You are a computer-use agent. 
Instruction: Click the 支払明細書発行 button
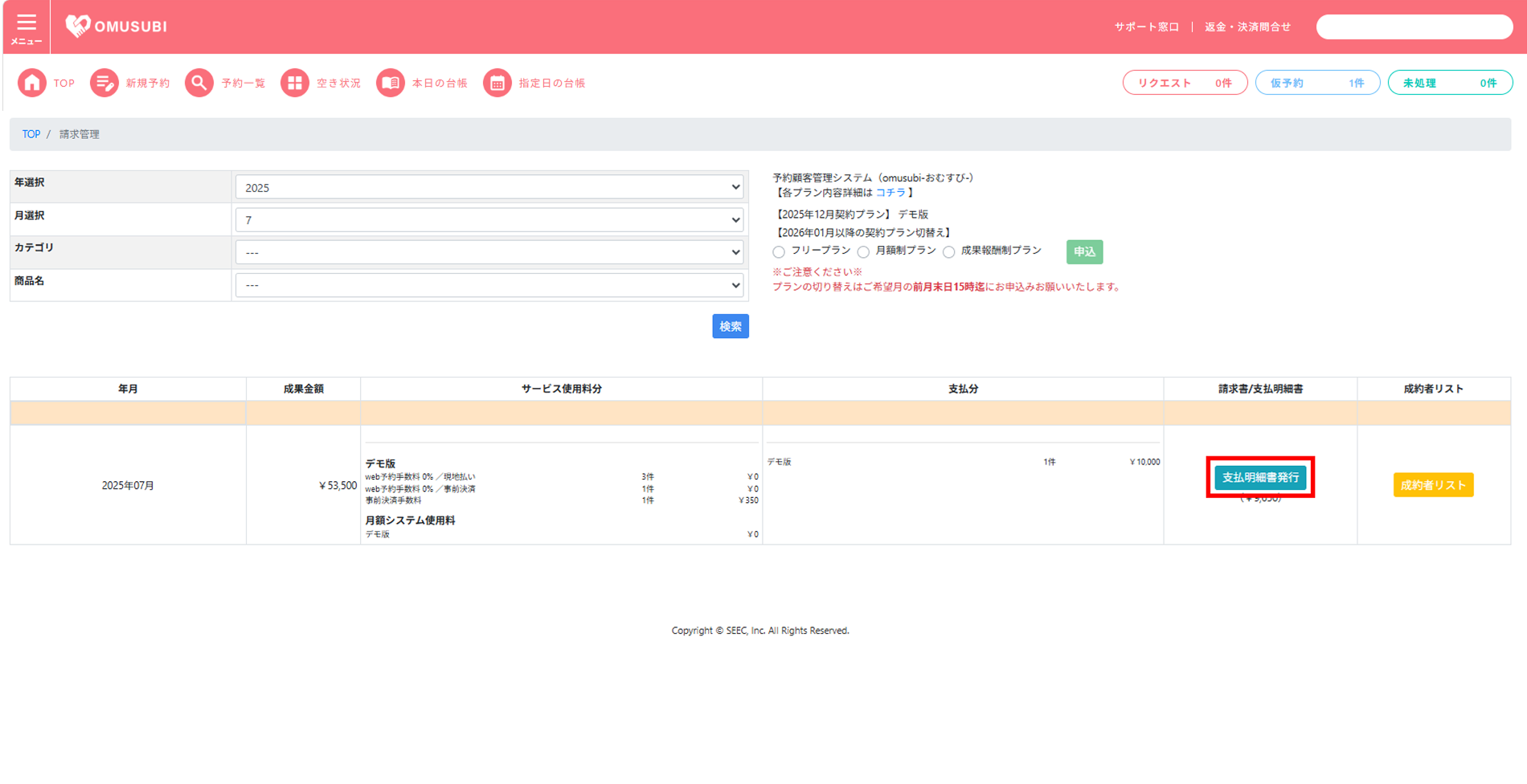tap(1260, 478)
